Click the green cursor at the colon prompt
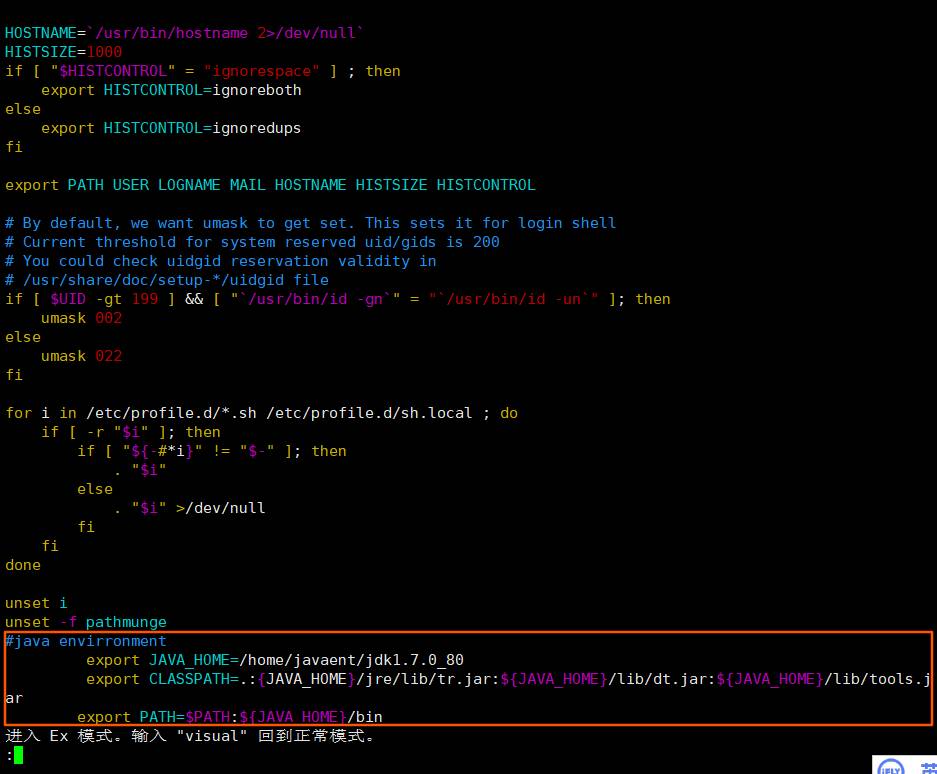 pos(19,755)
